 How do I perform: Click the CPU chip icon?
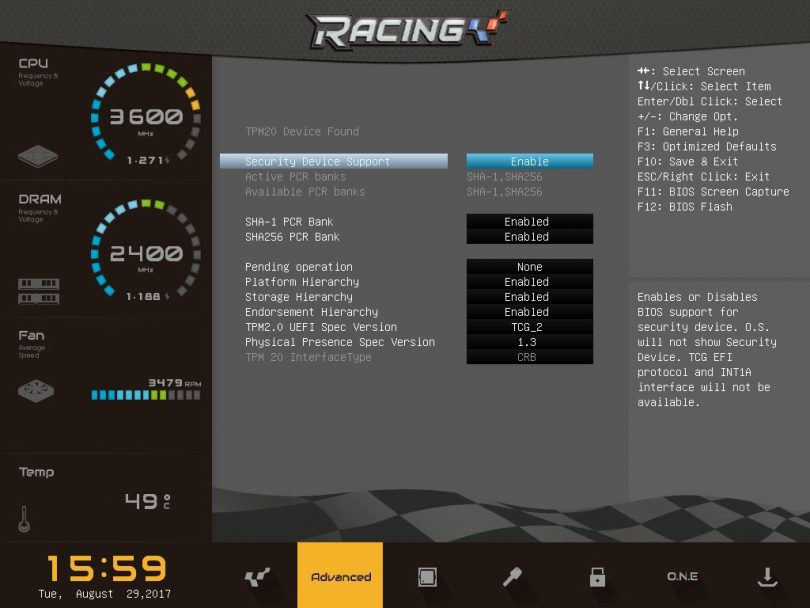(38, 157)
